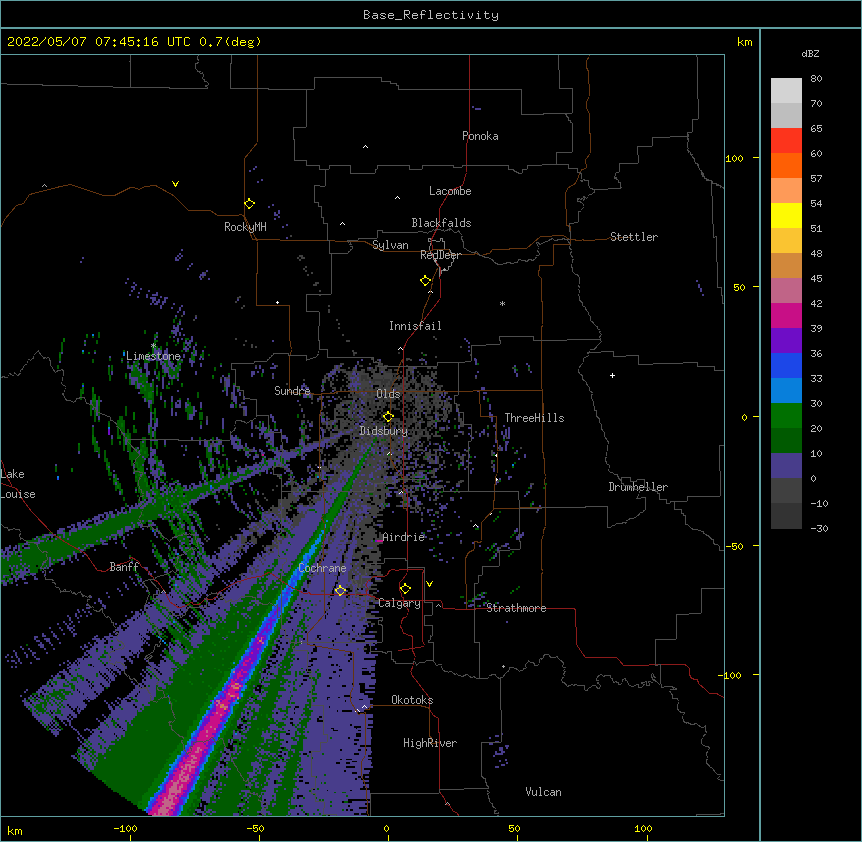Select the Banff label

[x=124, y=567]
